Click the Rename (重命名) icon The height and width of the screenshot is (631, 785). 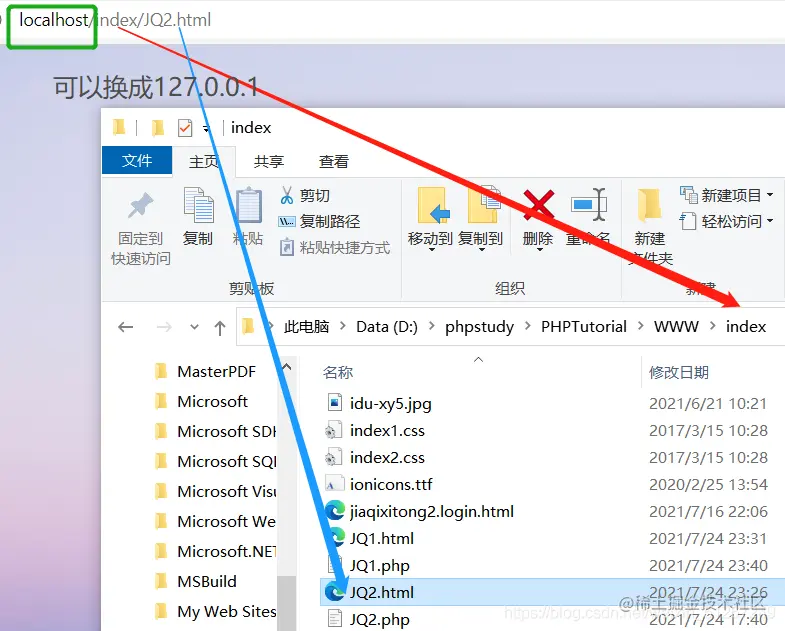(x=589, y=204)
